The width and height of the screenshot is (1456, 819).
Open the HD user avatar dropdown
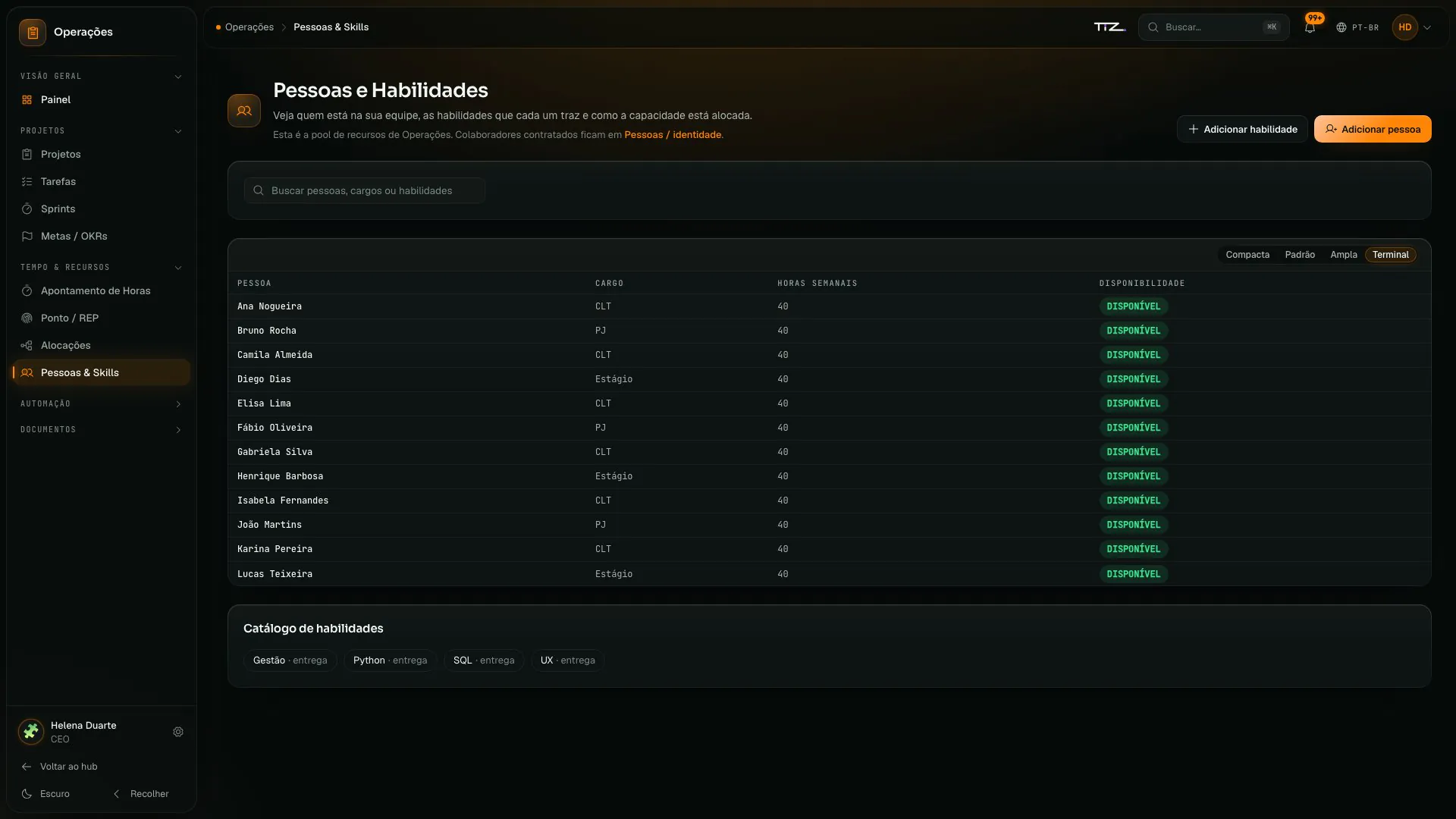tap(1412, 27)
